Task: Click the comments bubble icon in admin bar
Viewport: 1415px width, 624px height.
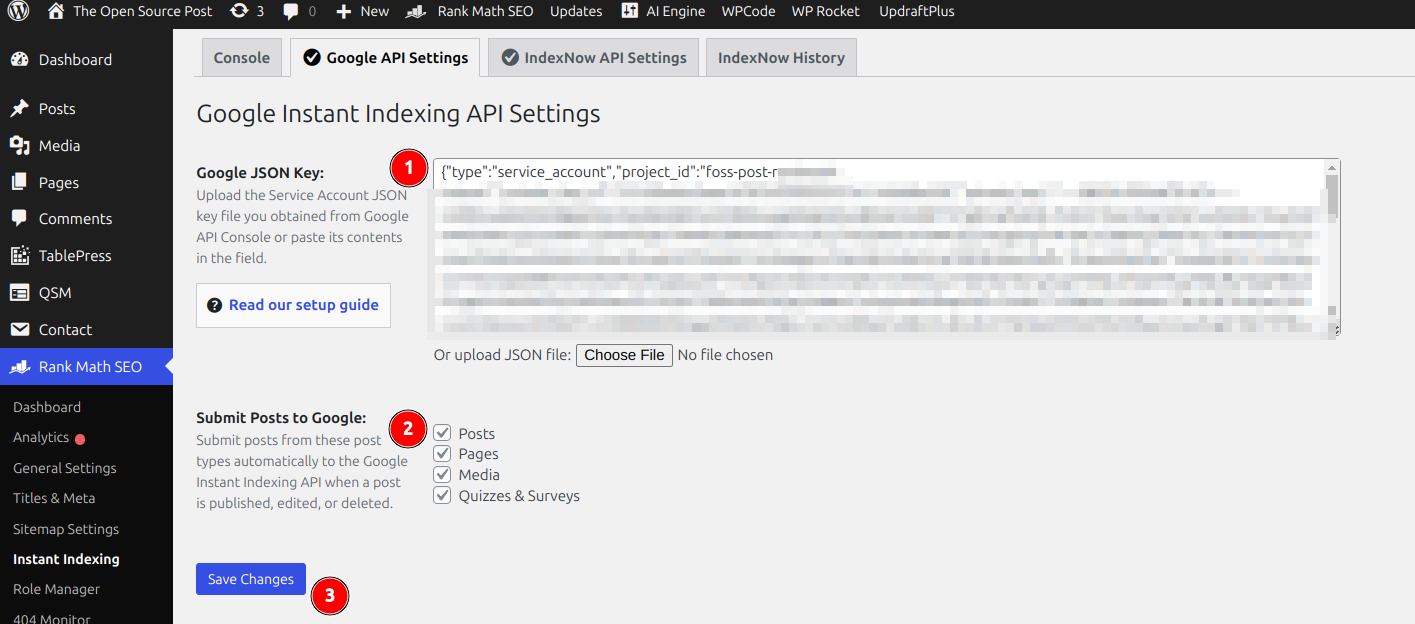Action: click(291, 11)
